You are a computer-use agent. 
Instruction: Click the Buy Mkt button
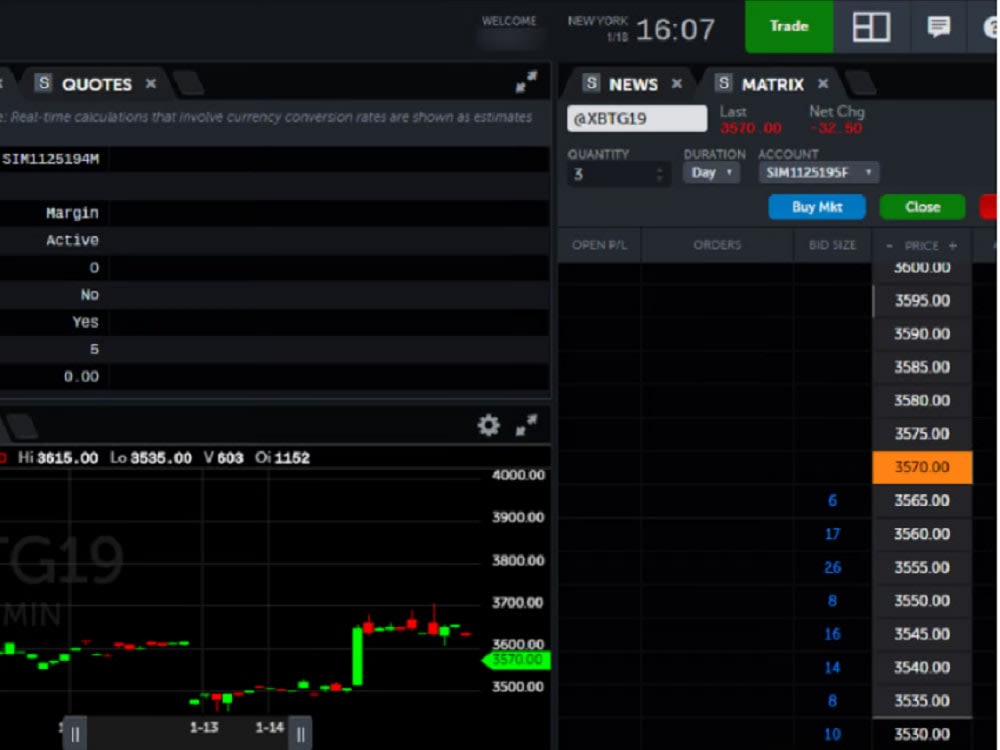(817, 207)
